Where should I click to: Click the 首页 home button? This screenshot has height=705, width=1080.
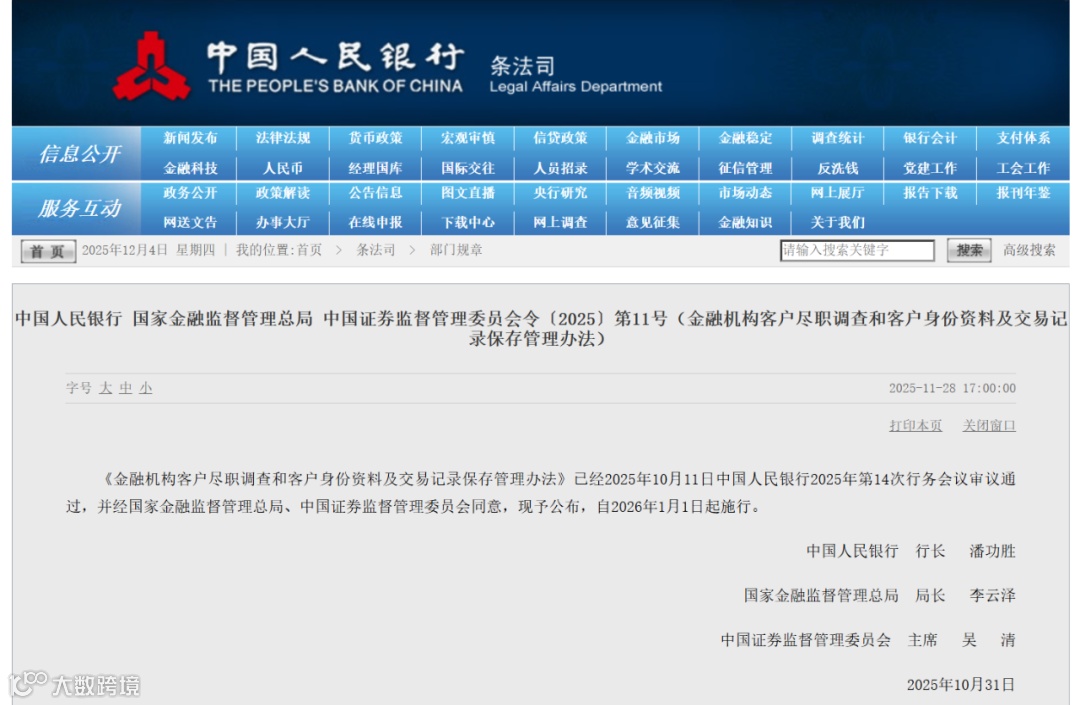48,251
